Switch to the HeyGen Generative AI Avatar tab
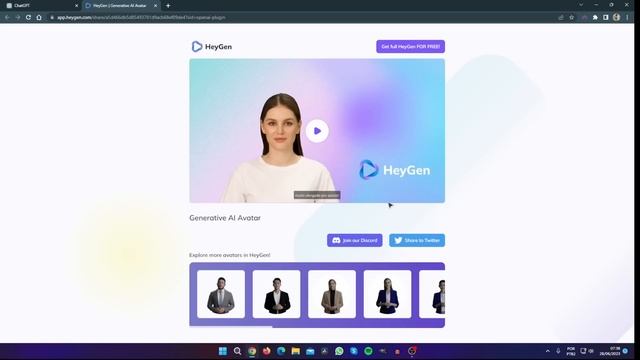Screen dimensions: 640x360 pyautogui.click(x=120, y=6)
